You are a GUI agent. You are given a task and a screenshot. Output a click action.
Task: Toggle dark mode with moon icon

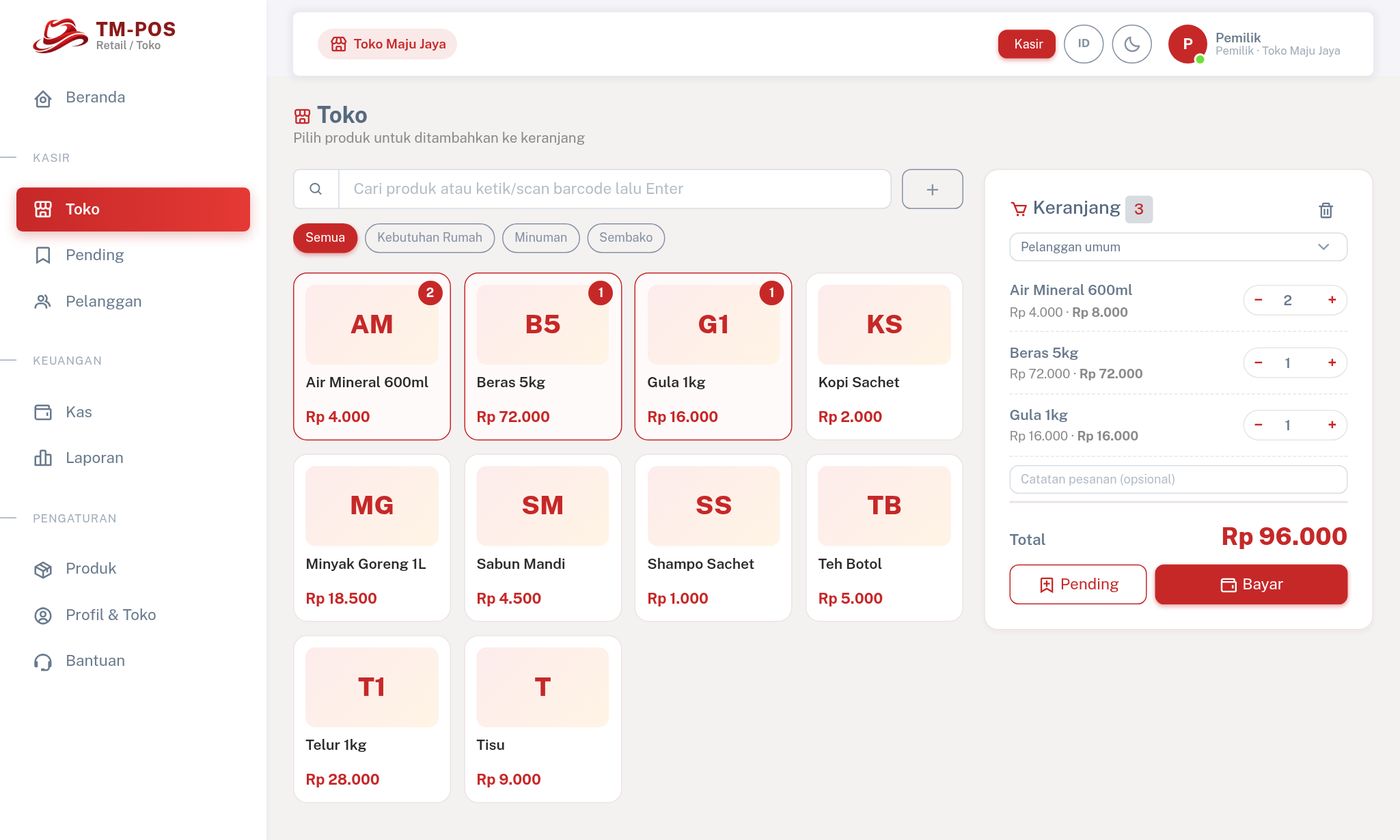click(x=1132, y=44)
